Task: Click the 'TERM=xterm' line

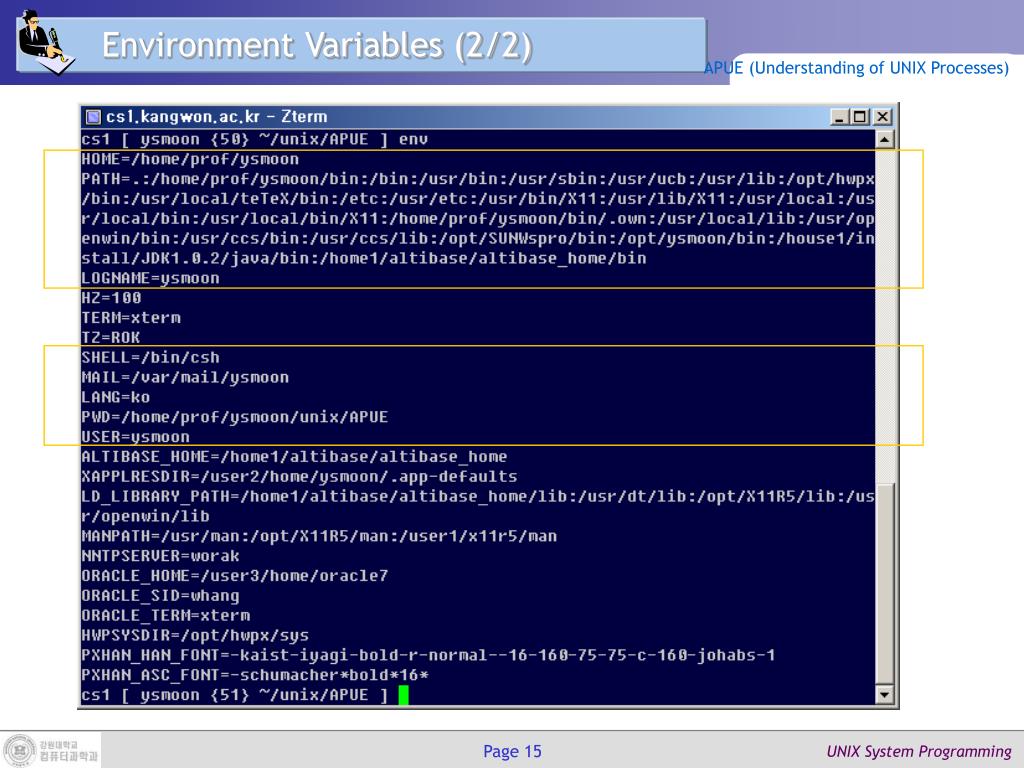Action: (x=131, y=318)
